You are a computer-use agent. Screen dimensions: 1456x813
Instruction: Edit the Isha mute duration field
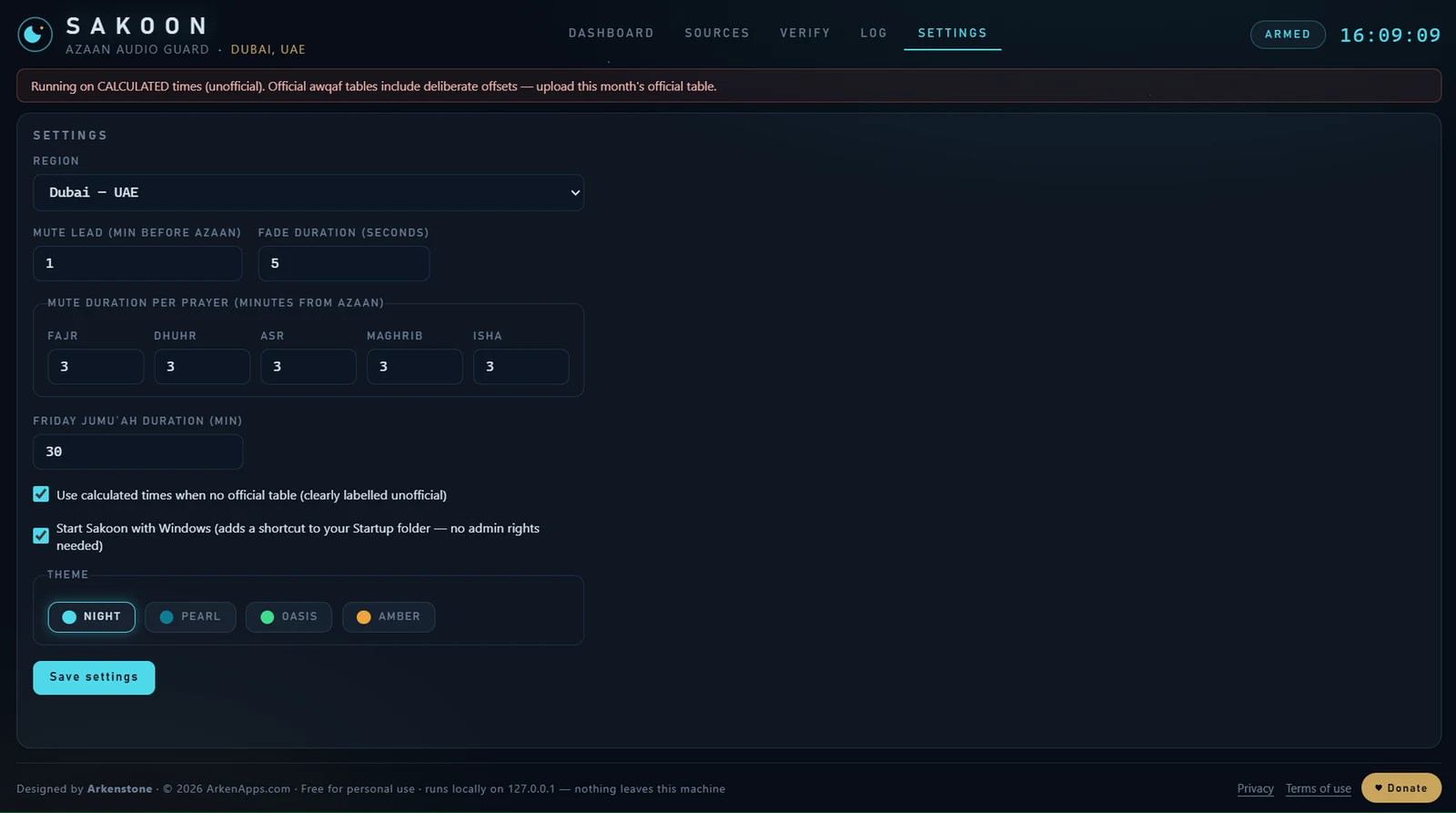click(x=521, y=366)
